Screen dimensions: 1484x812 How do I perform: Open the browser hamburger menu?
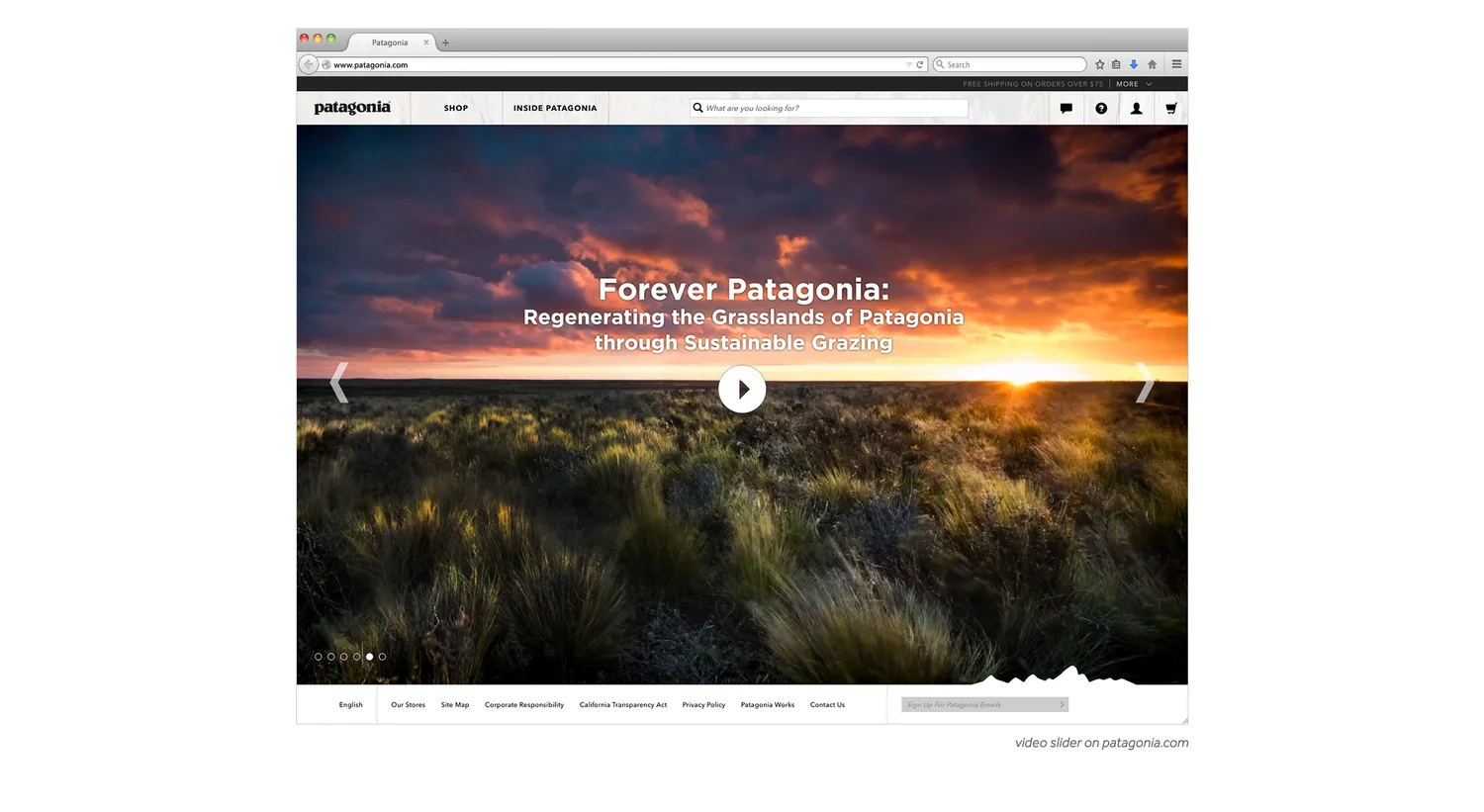click(x=1176, y=64)
